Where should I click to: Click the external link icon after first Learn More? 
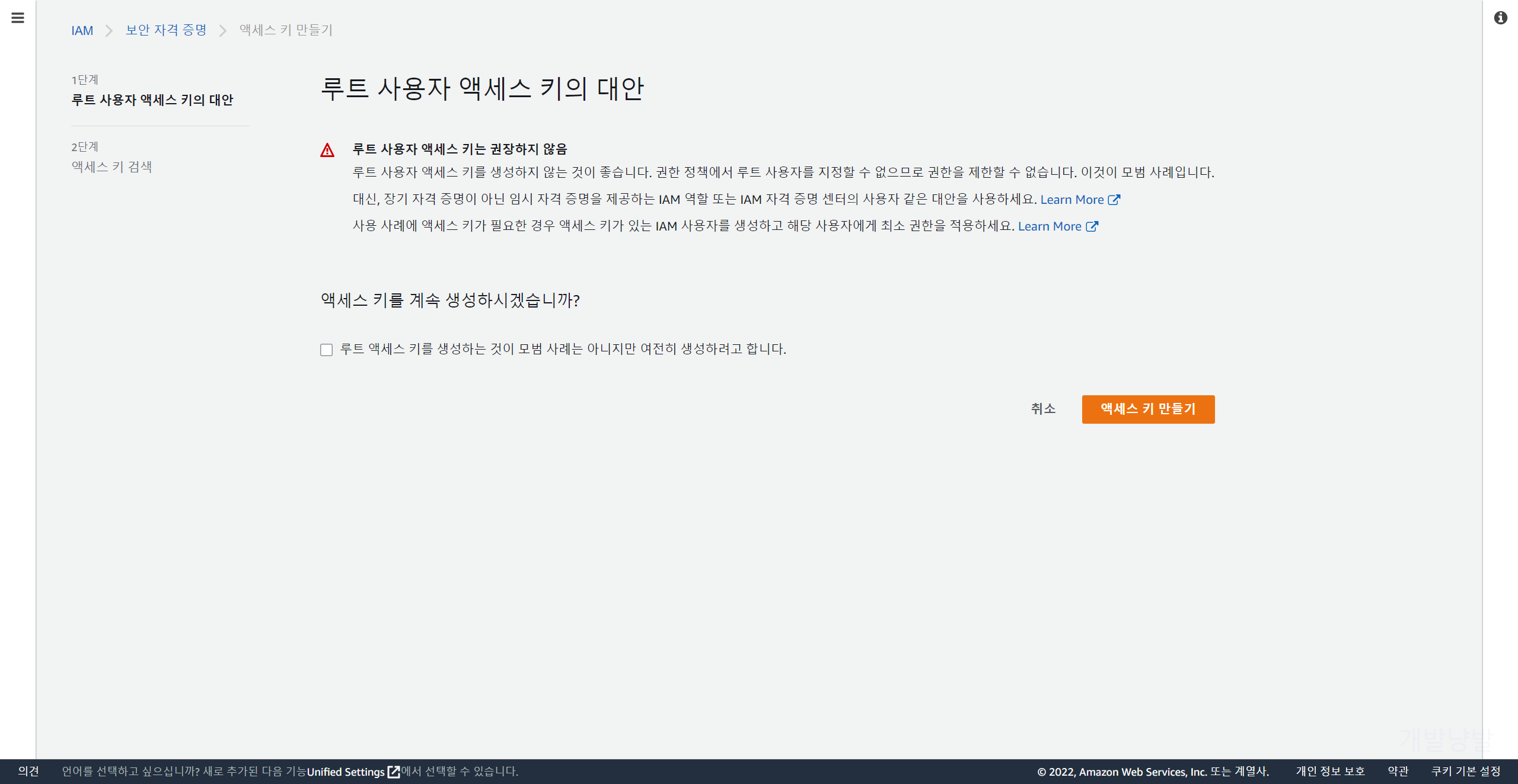1114,200
